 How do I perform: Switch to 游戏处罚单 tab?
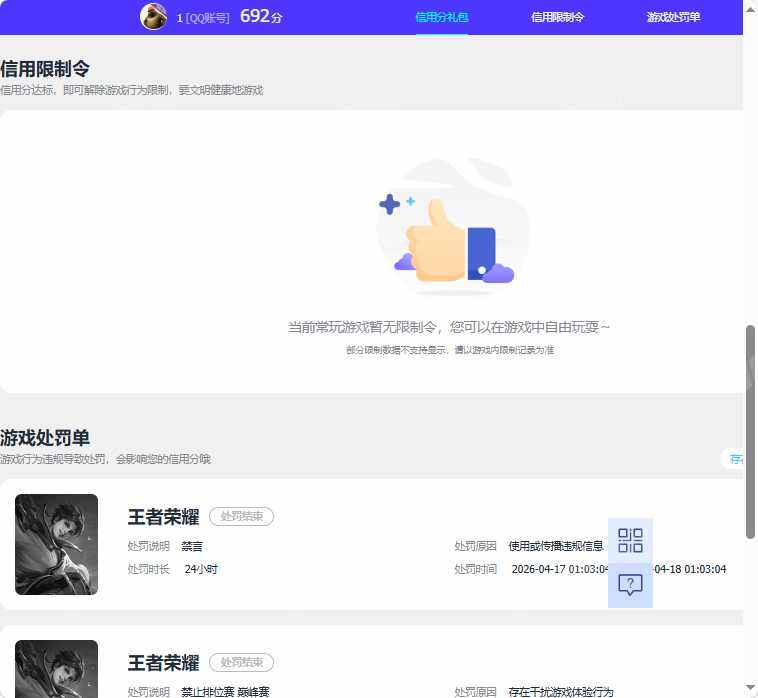coord(673,17)
